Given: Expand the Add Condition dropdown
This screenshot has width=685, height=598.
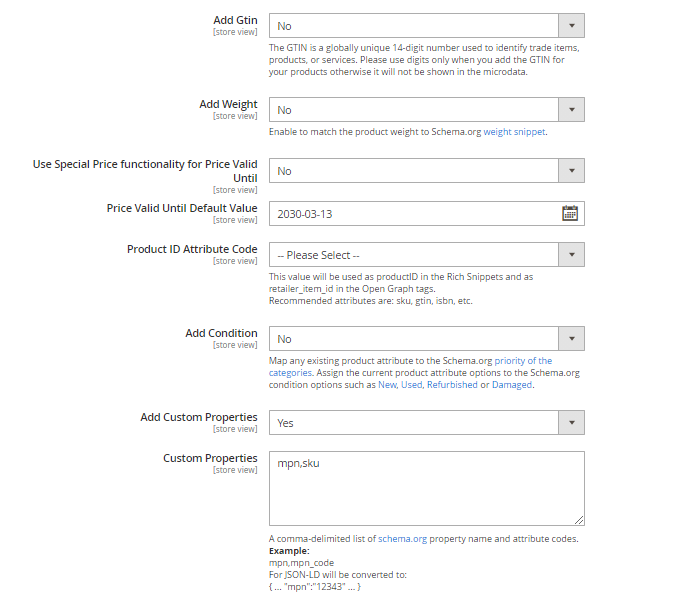Looking at the screenshot, I should click(414, 339).
